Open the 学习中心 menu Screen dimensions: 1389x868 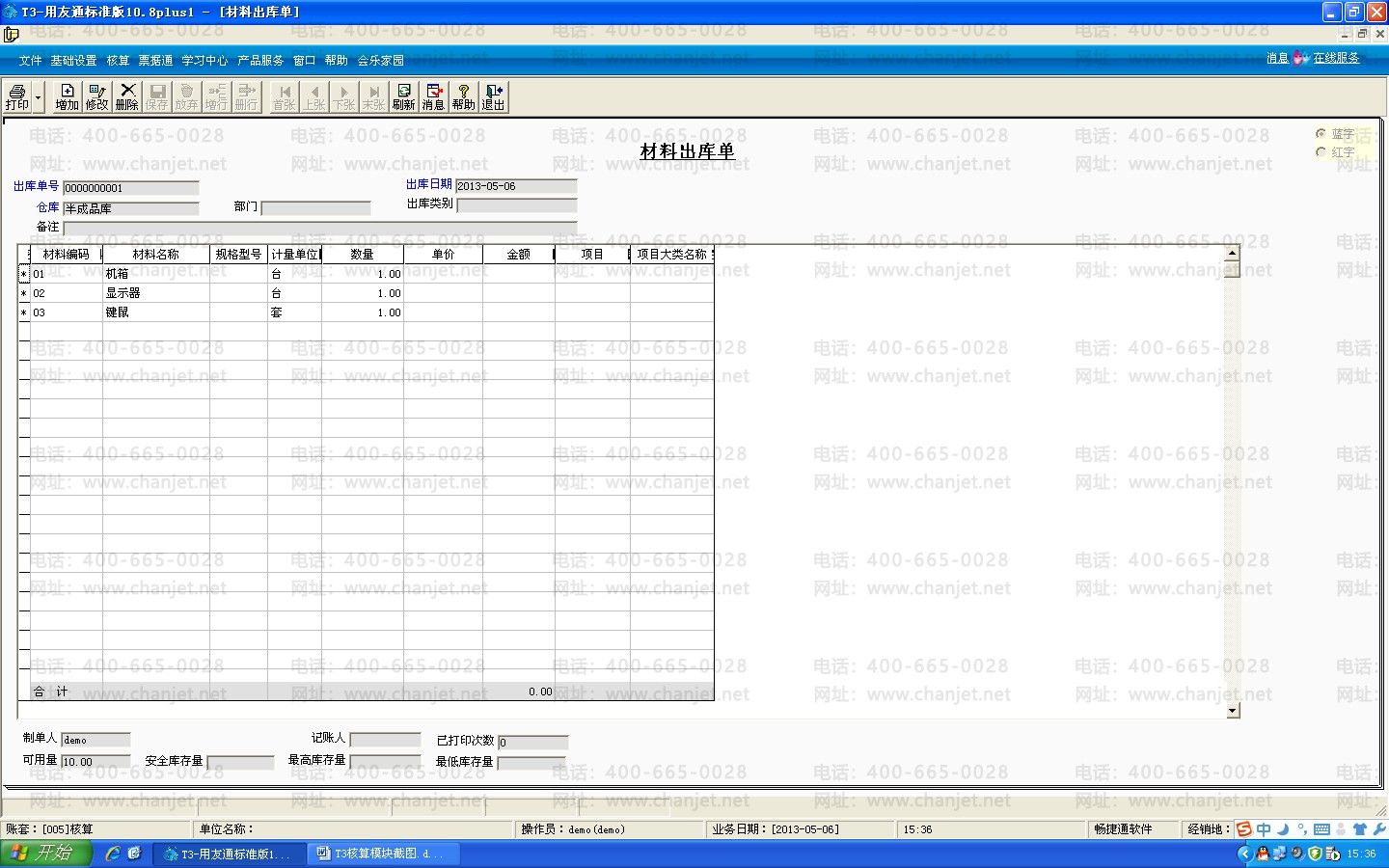click(x=204, y=61)
